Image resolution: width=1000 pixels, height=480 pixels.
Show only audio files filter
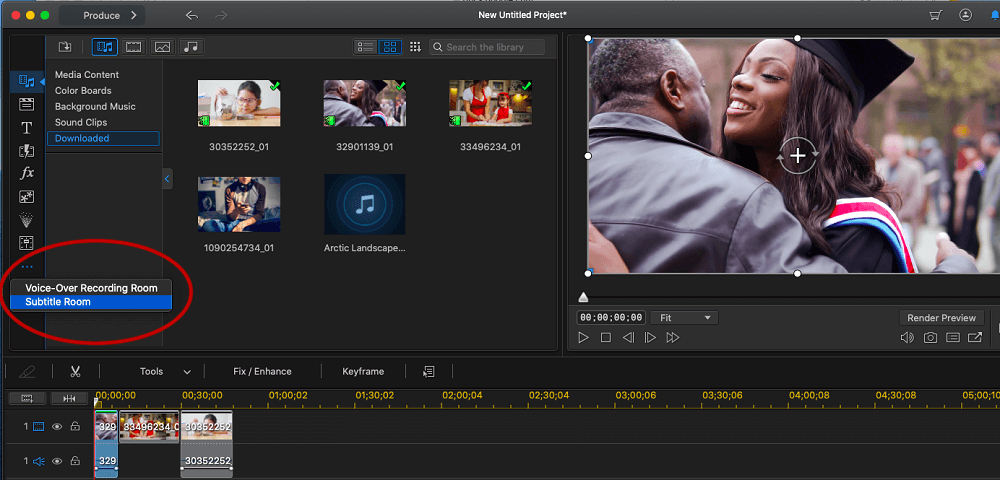(x=191, y=47)
